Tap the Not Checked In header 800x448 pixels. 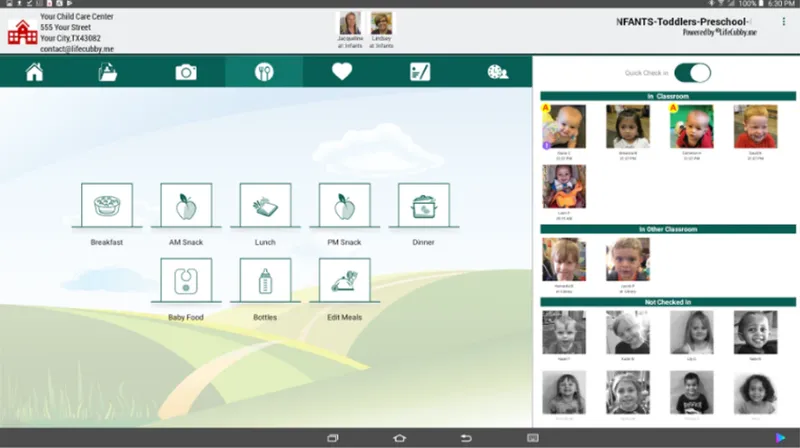click(x=668, y=302)
